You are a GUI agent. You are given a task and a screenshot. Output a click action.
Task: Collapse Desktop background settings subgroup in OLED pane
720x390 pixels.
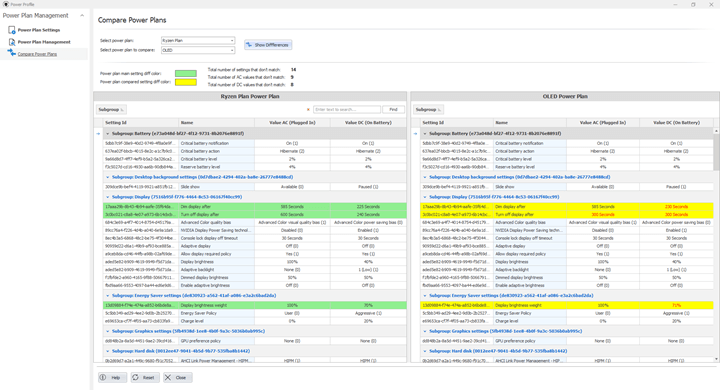tap(425, 177)
